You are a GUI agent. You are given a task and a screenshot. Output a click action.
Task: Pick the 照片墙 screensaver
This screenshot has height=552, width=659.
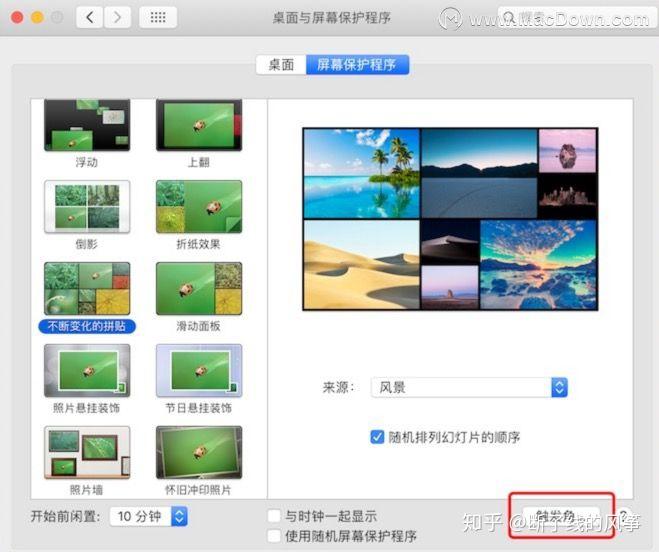click(87, 452)
